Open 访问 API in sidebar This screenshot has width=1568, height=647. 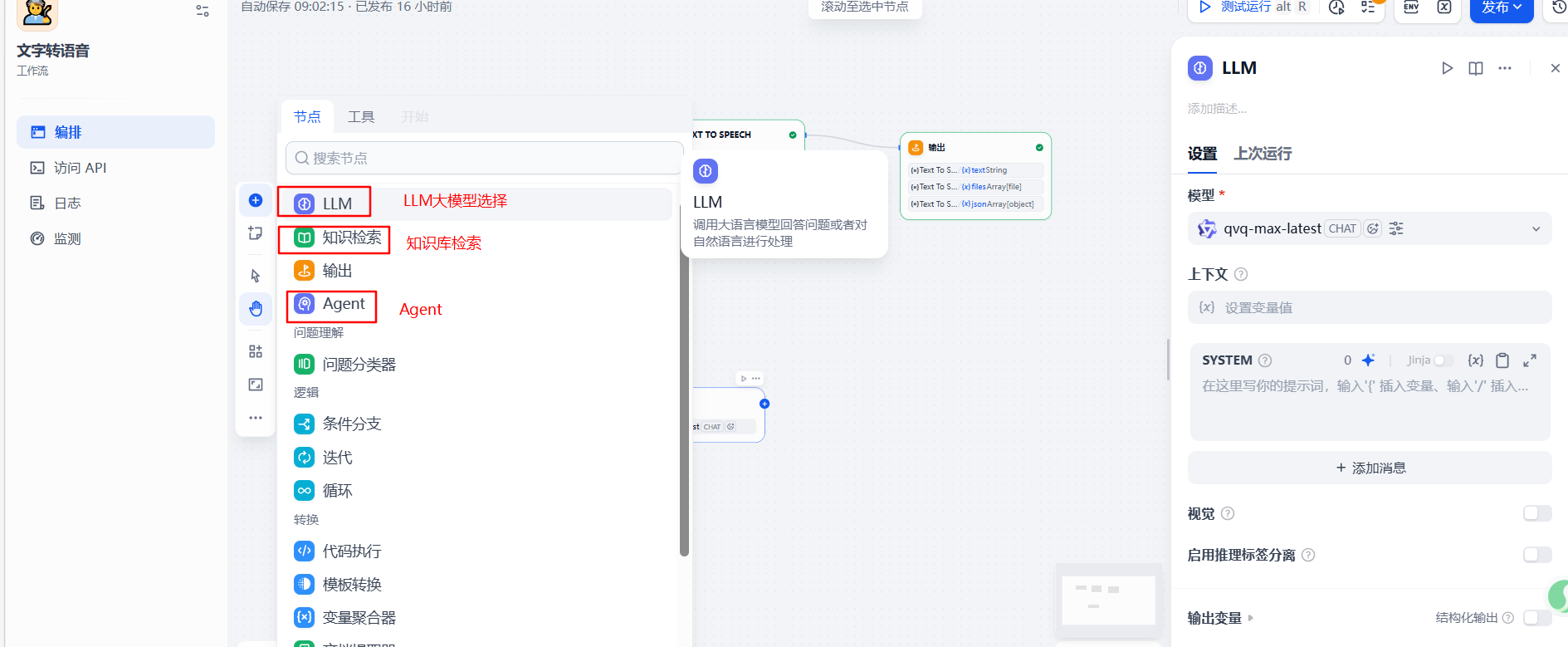coord(115,168)
